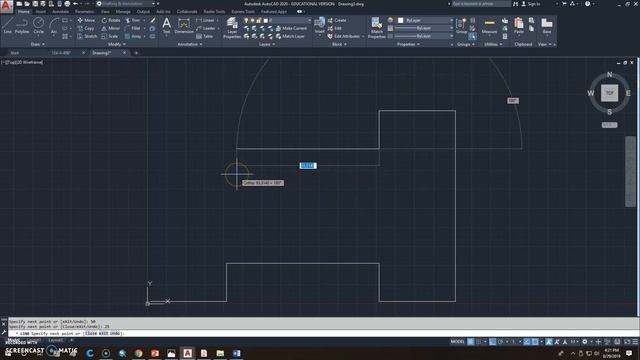
Task: Click Match Layer button
Action: coord(290,36)
